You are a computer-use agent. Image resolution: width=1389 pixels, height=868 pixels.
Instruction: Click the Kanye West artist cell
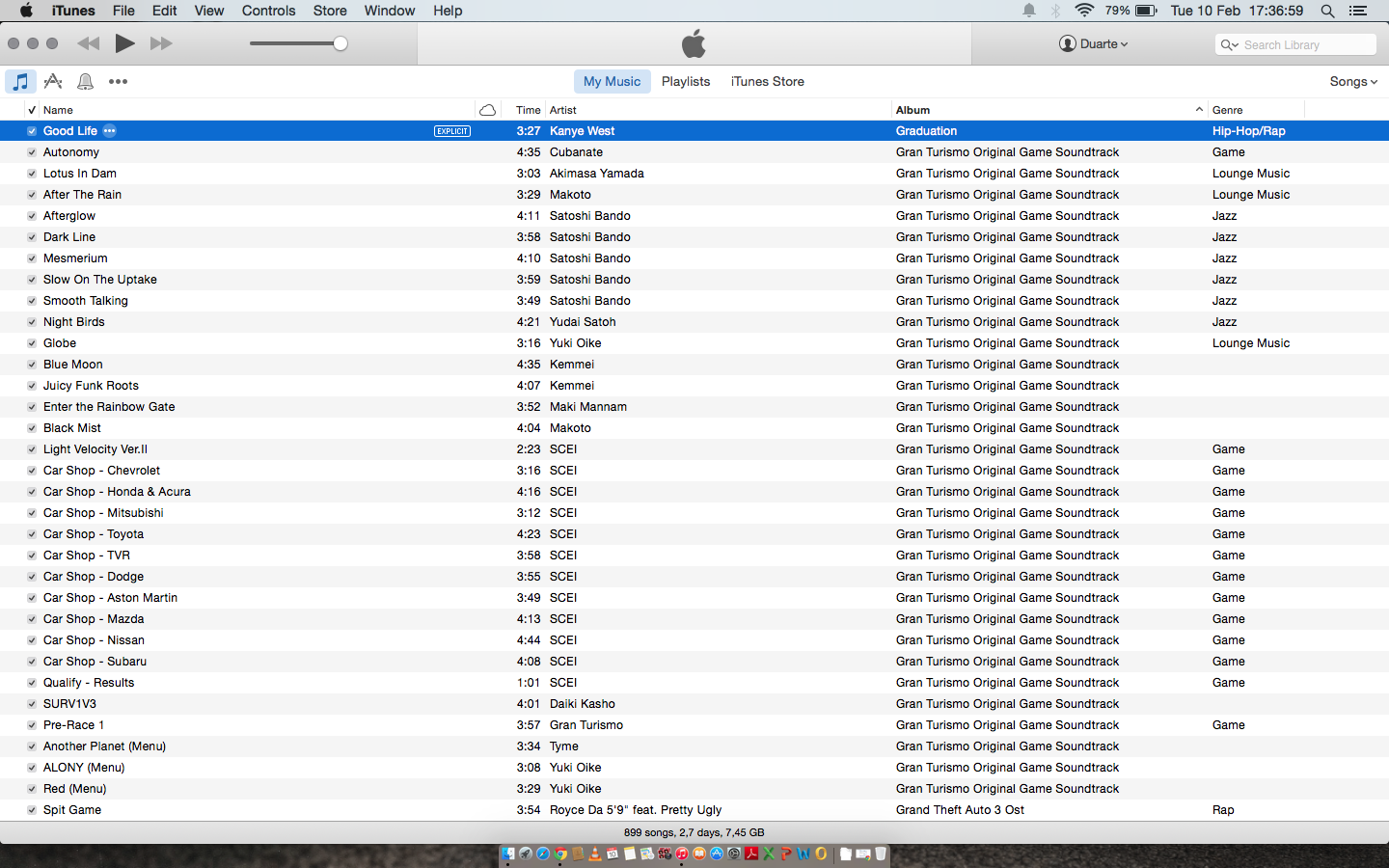point(582,131)
